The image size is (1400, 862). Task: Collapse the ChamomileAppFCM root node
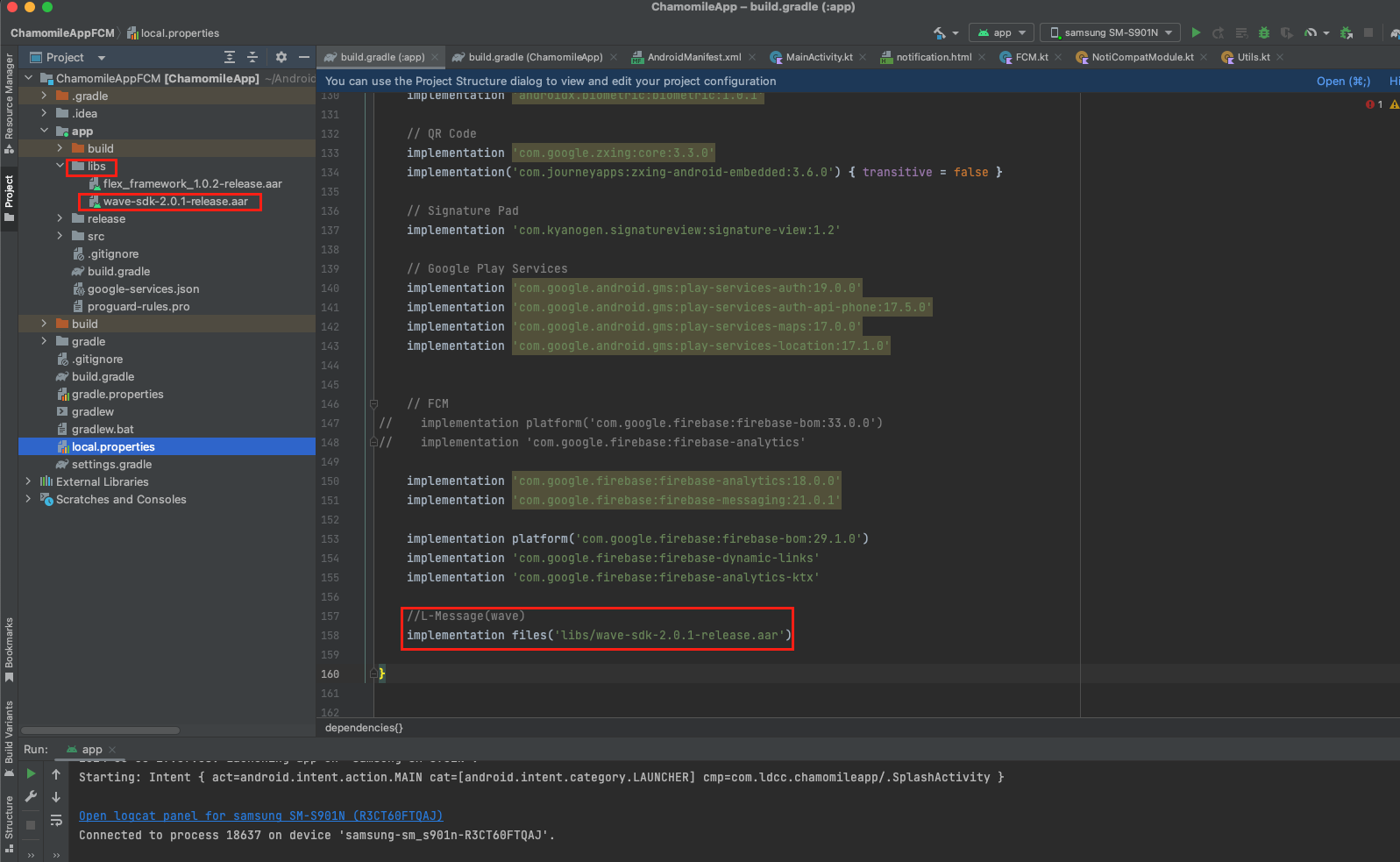click(x=29, y=78)
